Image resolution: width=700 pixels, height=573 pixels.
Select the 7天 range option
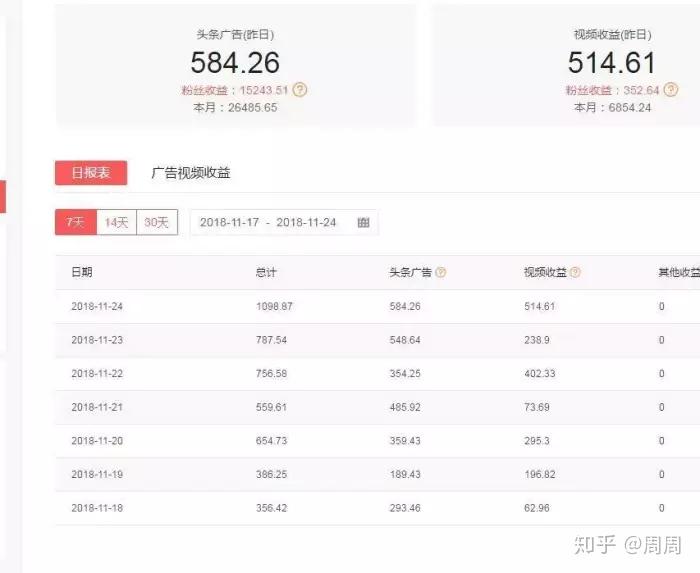click(76, 222)
